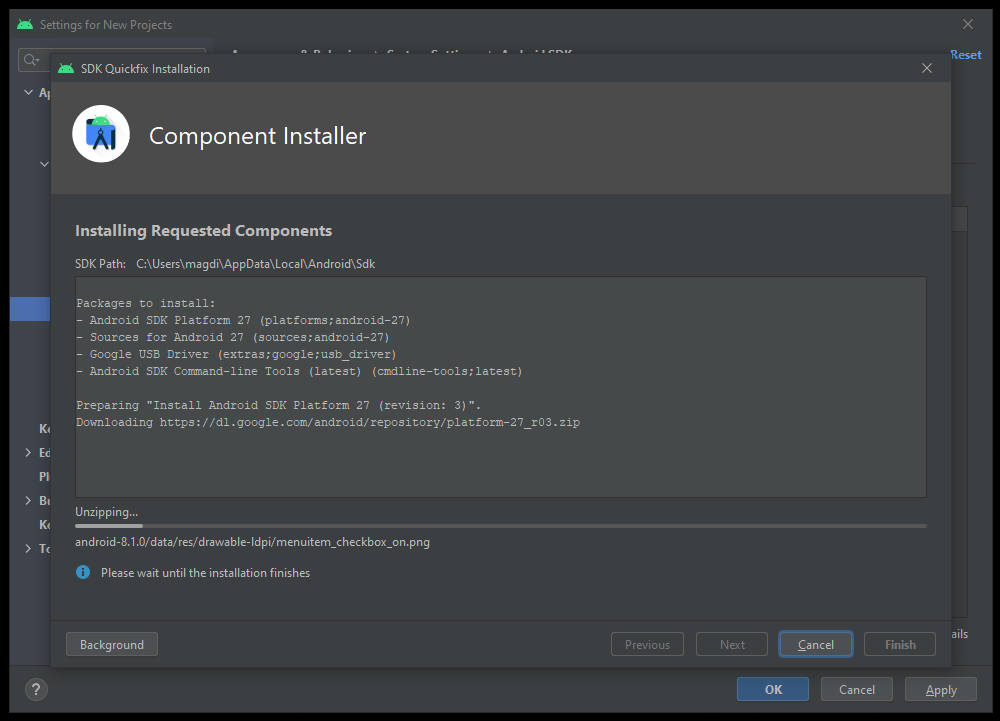Click the Reset link in Settings window
This screenshot has width=1000, height=721.
tap(966, 55)
